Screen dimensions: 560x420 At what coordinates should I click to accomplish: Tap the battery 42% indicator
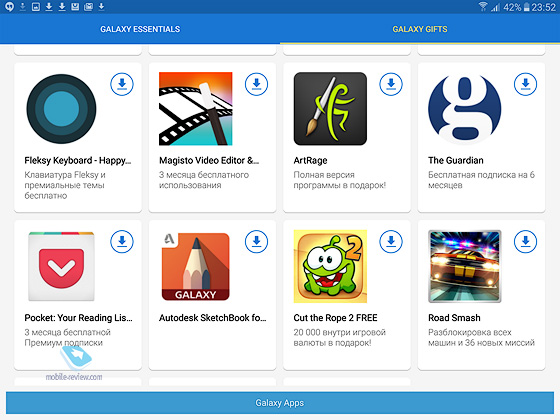click(516, 7)
